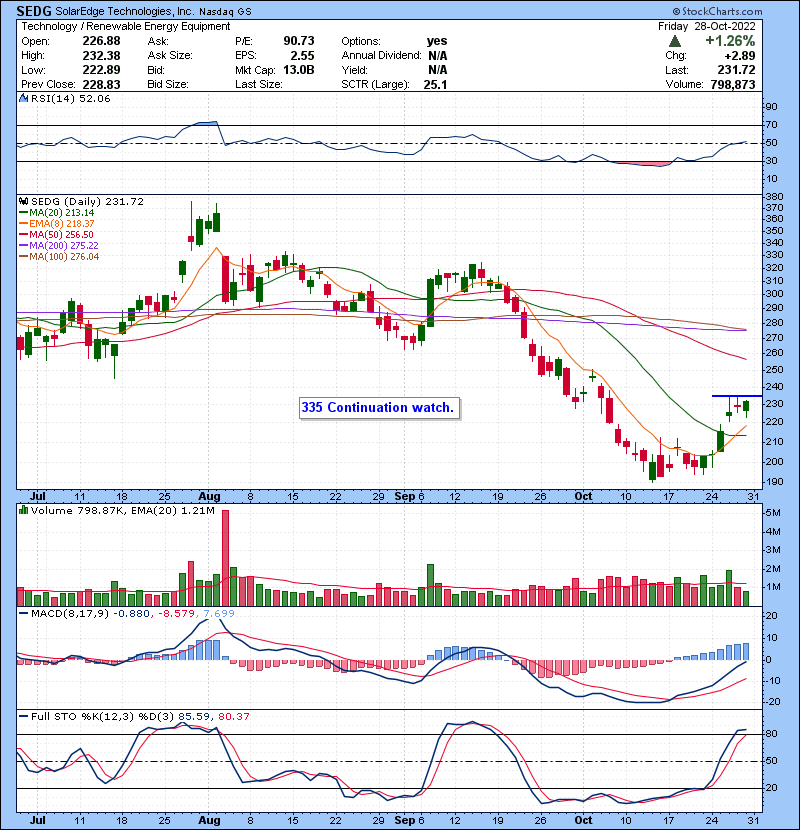This screenshot has height=830, width=800.
Task: Click the Volume 798.87K, EMA(20) 1.21M legend
Action: click(x=123, y=511)
